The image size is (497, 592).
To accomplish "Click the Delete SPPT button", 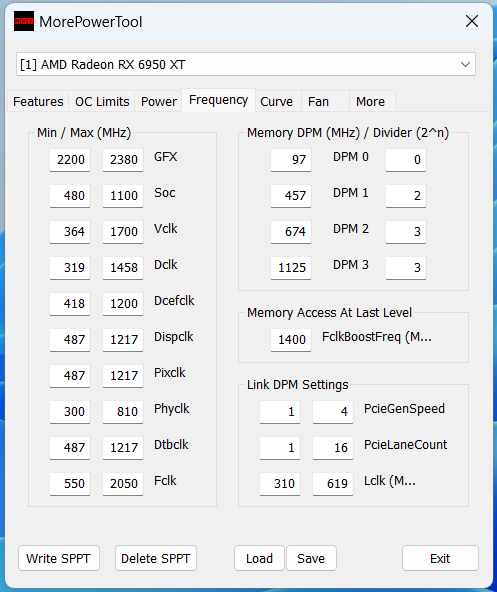I will 156,558.
